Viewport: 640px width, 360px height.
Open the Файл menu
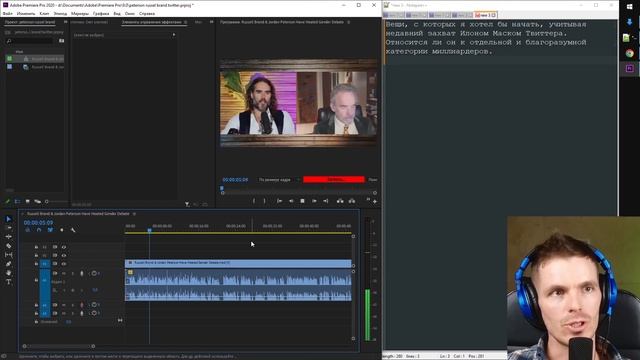[7, 13]
